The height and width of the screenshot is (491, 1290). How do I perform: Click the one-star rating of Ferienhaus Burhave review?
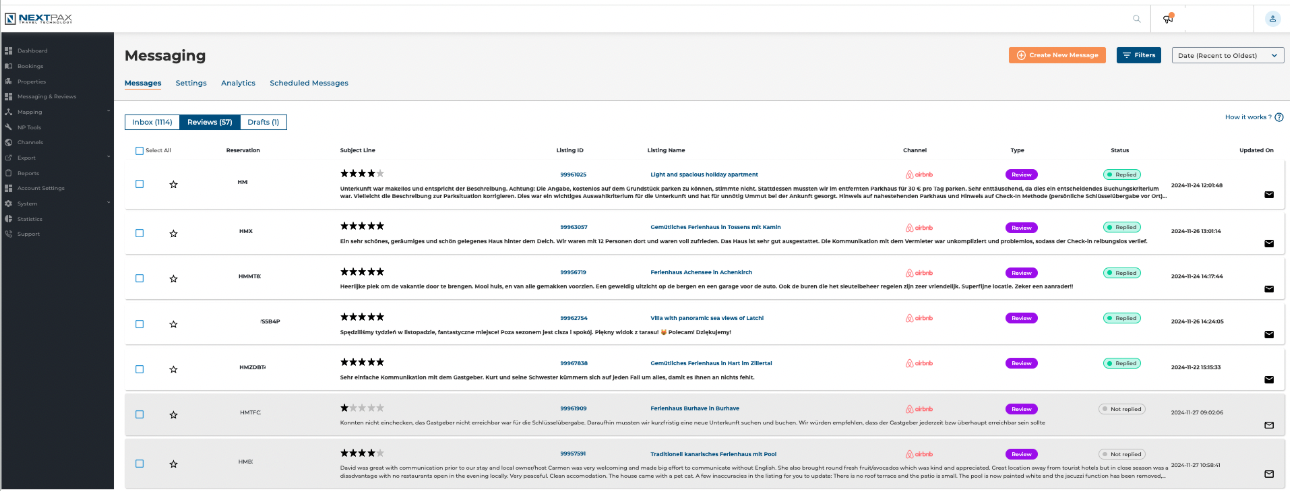point(362,408)
